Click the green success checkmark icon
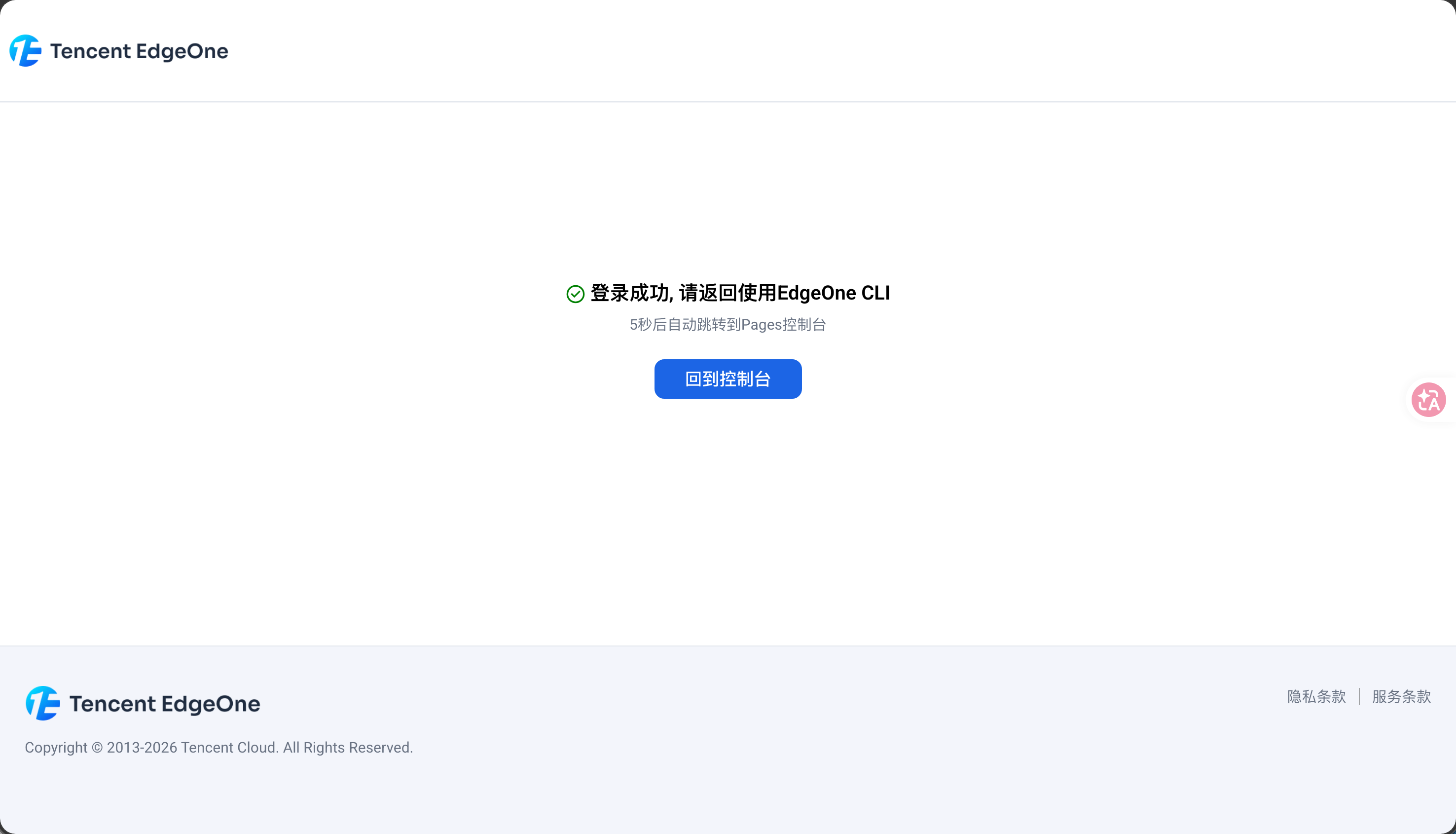1456x834 pixels. pos(575,294)
